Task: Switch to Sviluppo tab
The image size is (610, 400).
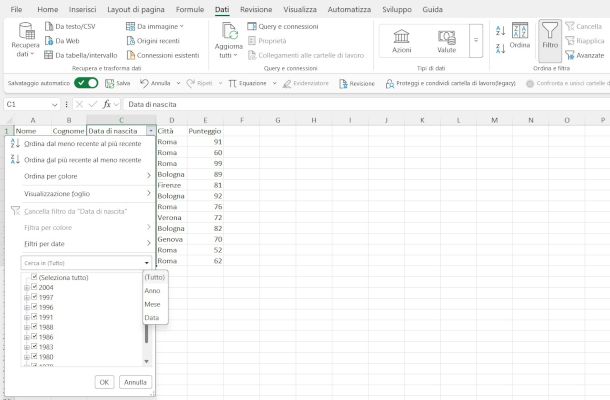Action: coord(397,9)
